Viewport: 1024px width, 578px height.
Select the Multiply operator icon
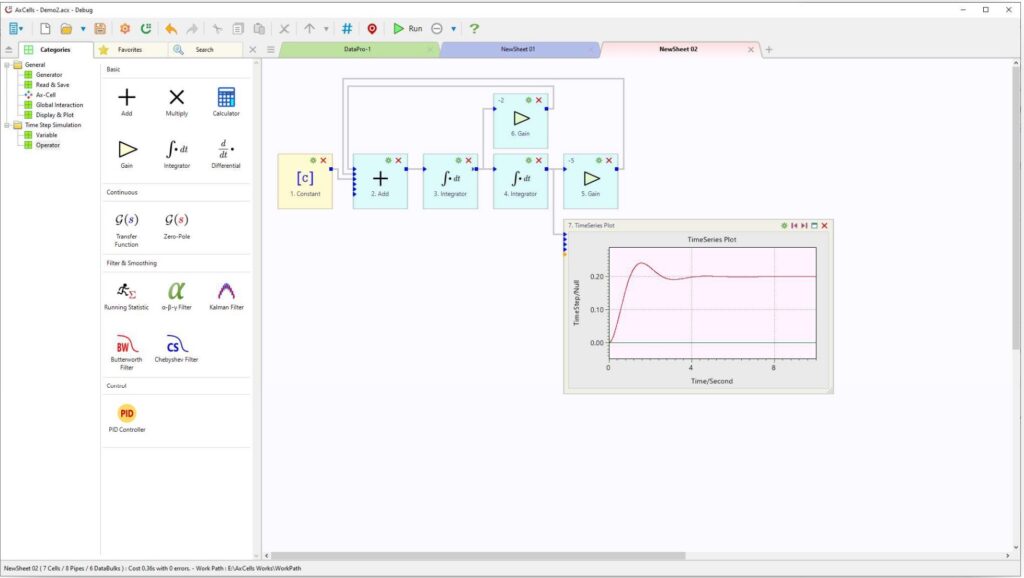(x=176, y=98)
